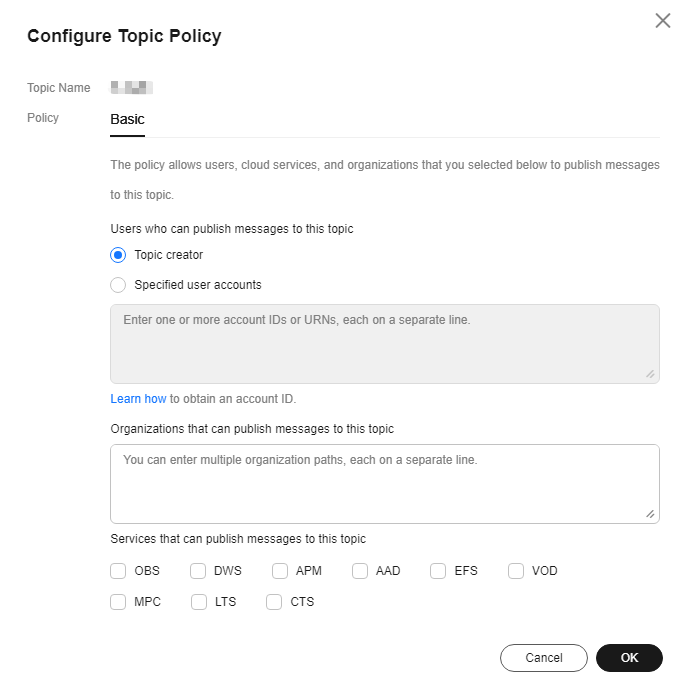Focus the organization paths text area
This screenshot has height=684, width=685.
[384, 484]
